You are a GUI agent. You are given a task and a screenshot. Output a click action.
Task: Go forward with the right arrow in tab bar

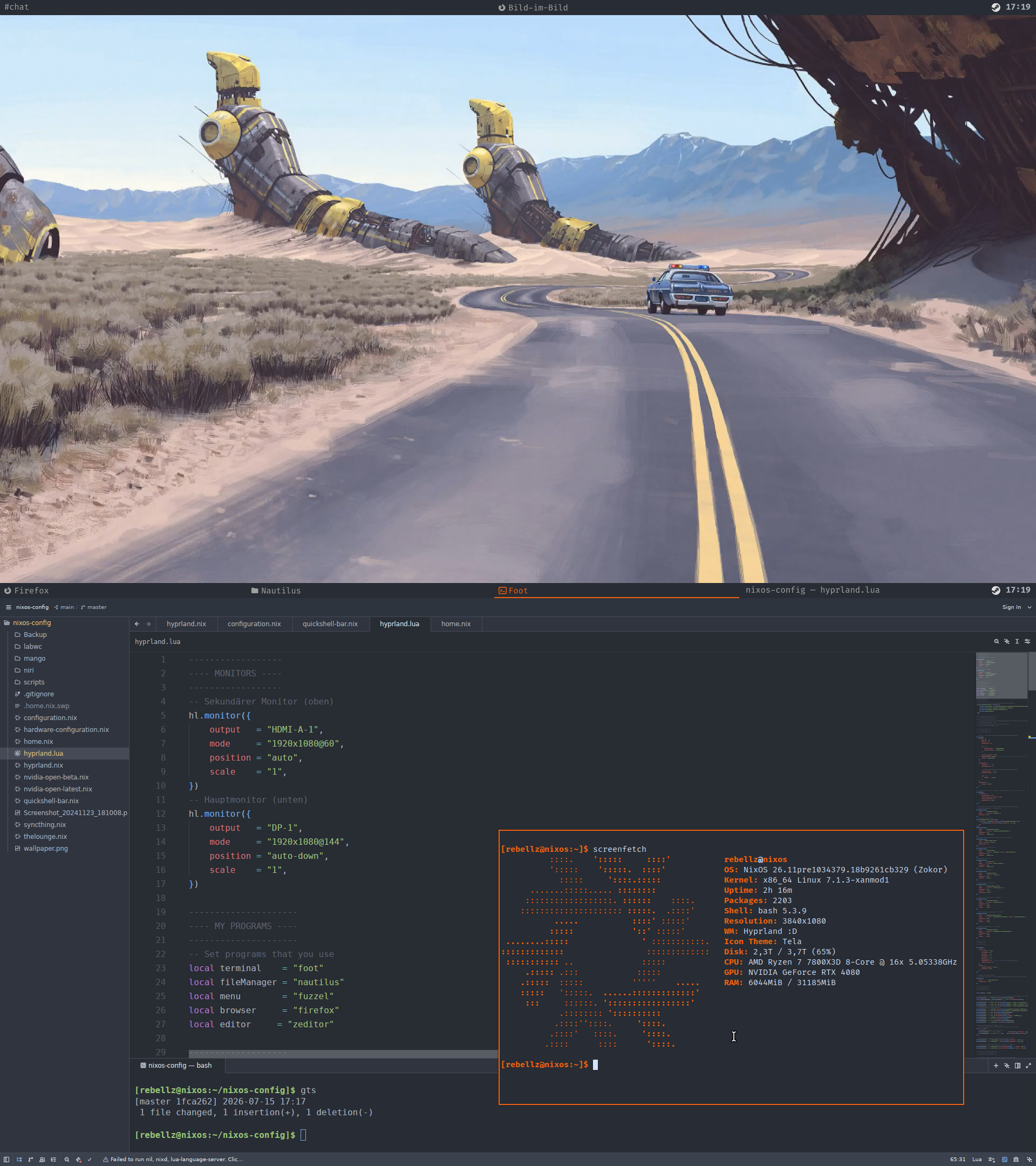point(148,623)
